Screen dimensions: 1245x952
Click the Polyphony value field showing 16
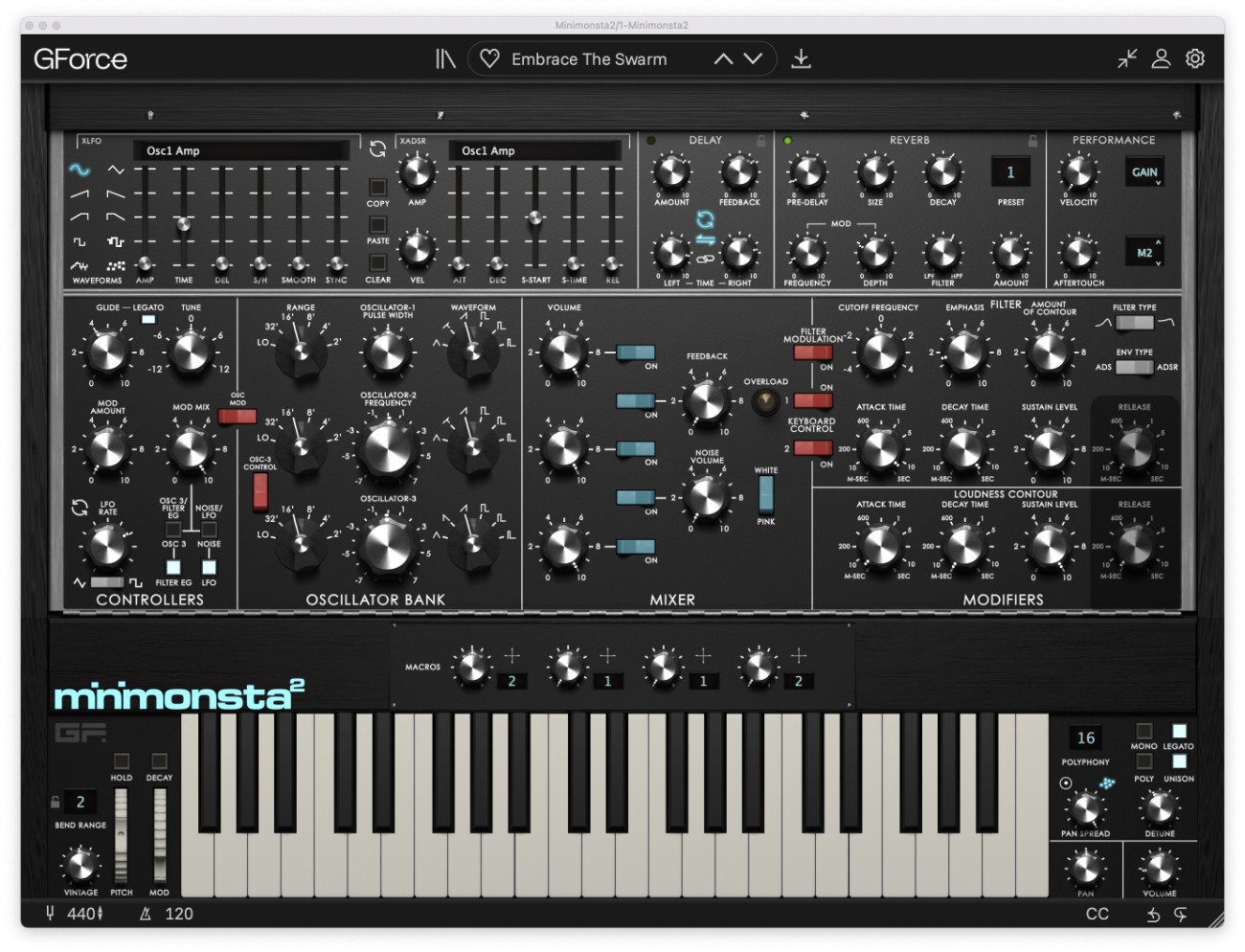[x=1086, y=738]
